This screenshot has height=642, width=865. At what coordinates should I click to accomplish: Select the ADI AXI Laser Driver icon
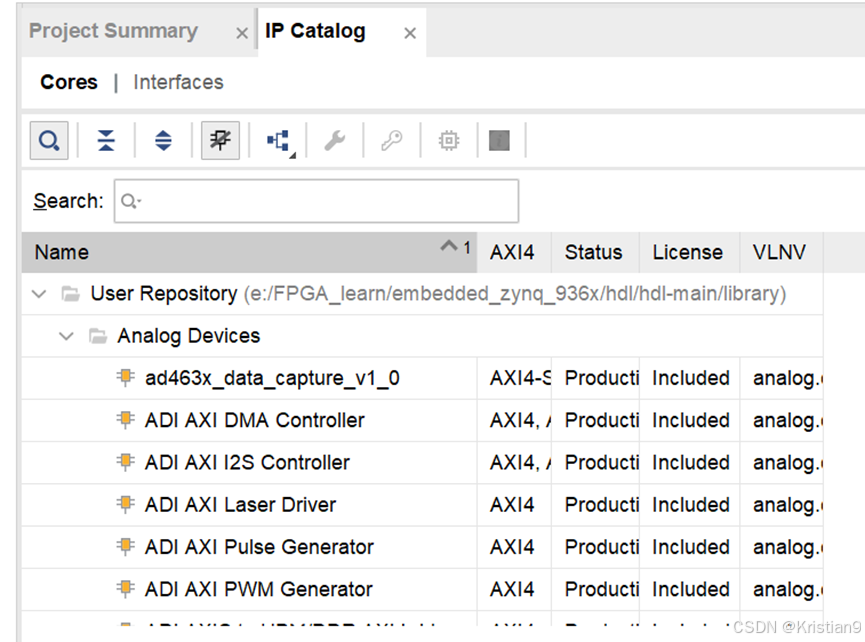[126, 504]
